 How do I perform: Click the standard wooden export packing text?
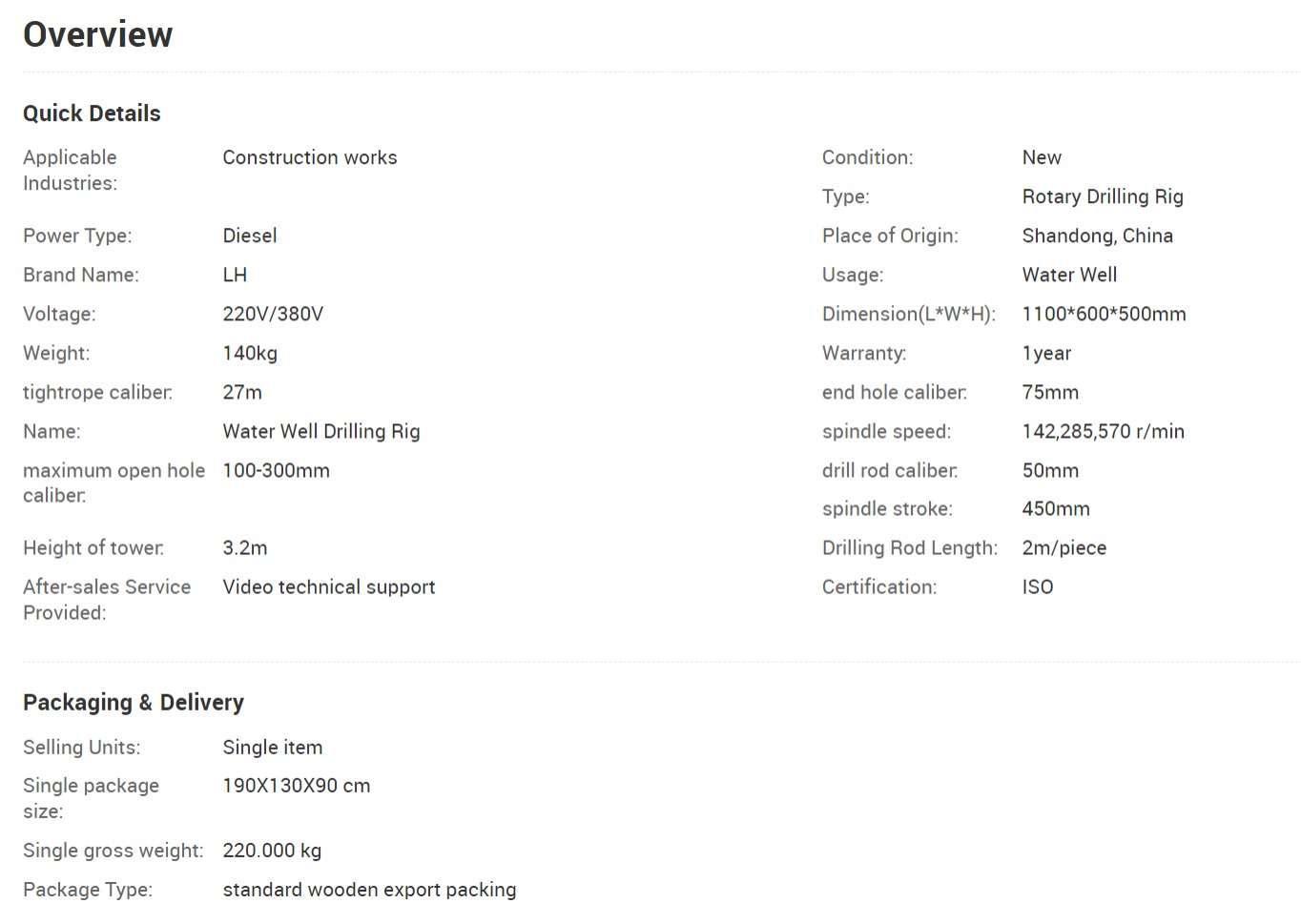point(369,890)
